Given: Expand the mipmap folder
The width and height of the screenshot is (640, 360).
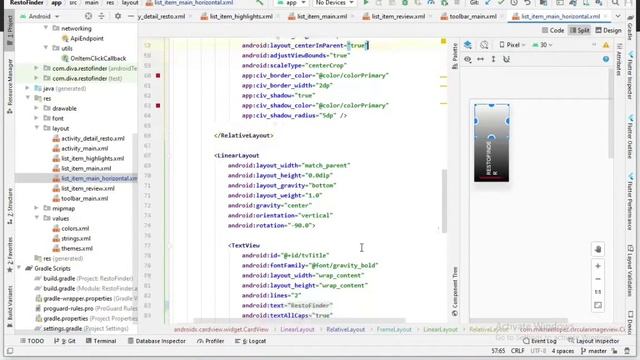Looking at the screenshot, I should 36,208.
